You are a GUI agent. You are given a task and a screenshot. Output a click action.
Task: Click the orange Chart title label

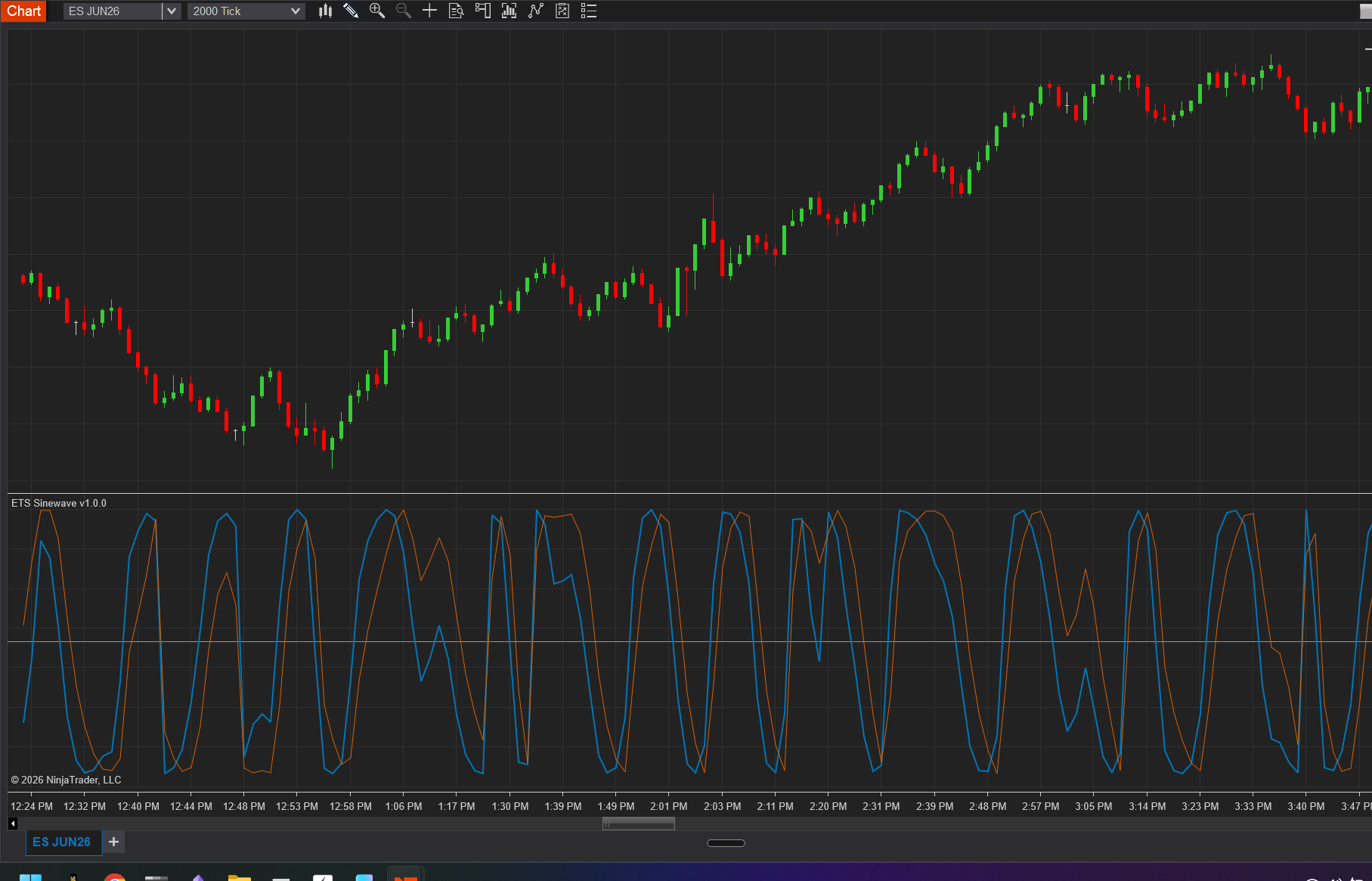23,11
